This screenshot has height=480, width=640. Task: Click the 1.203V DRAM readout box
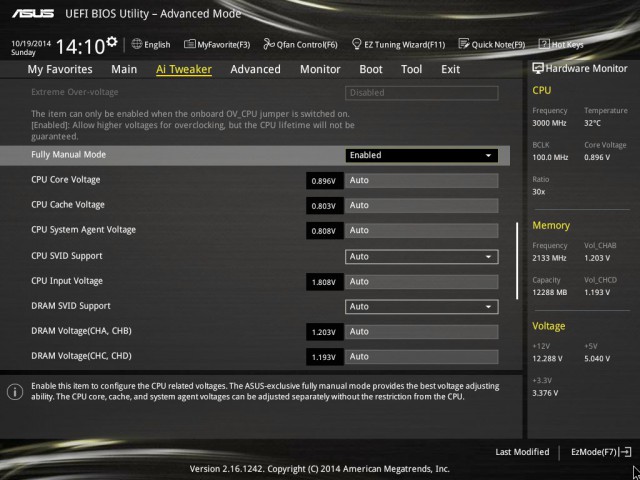pos(324,332)
